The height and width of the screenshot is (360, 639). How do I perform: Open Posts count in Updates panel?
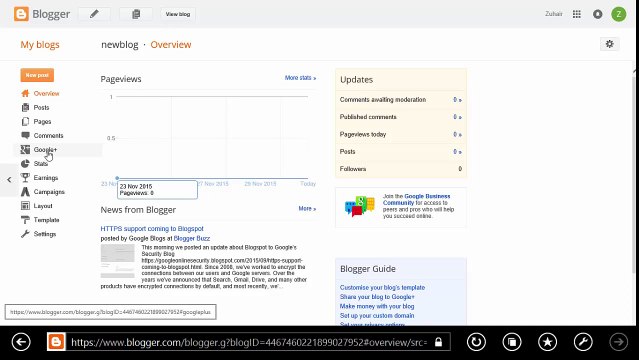point(457,152)
